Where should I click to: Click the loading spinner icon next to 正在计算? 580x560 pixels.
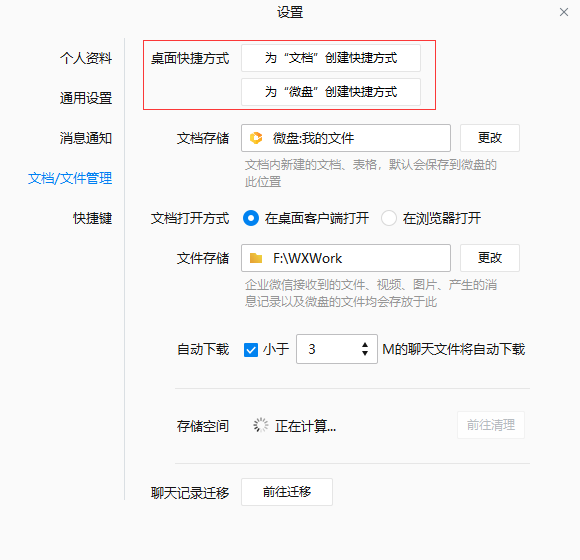click(261, 425)
